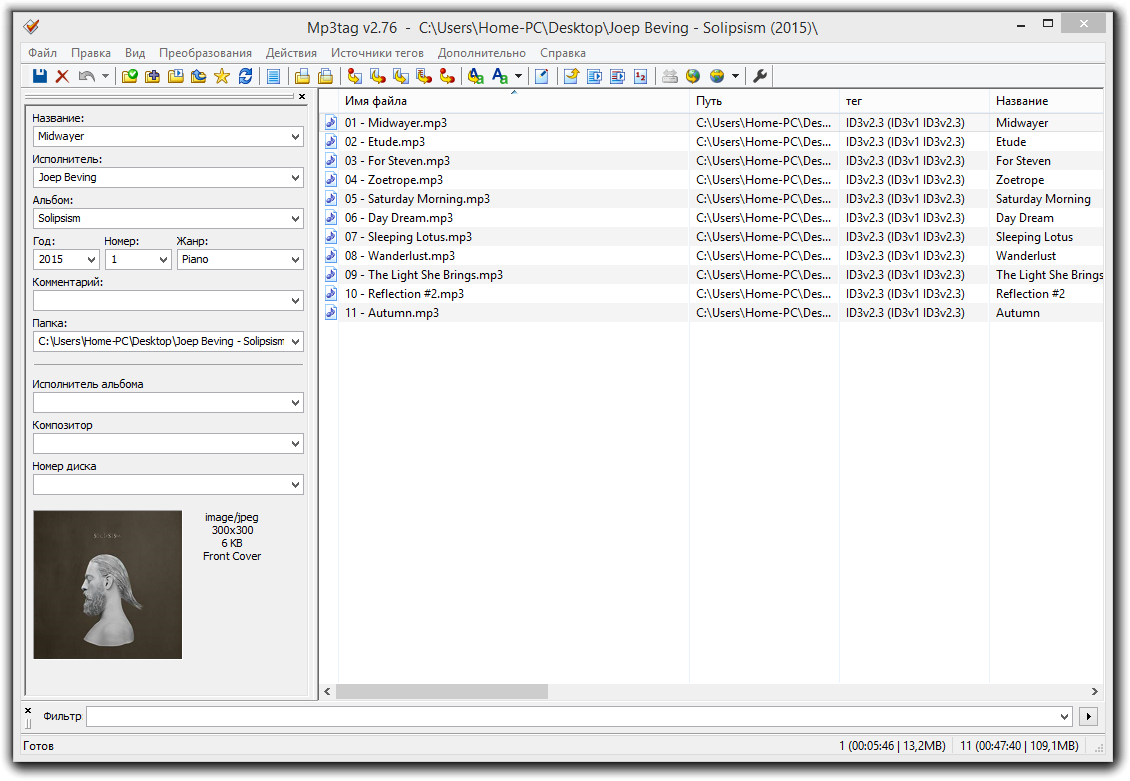Open options with the wrench icon
The image size is (1130, 781).
(x=760, y=76)
